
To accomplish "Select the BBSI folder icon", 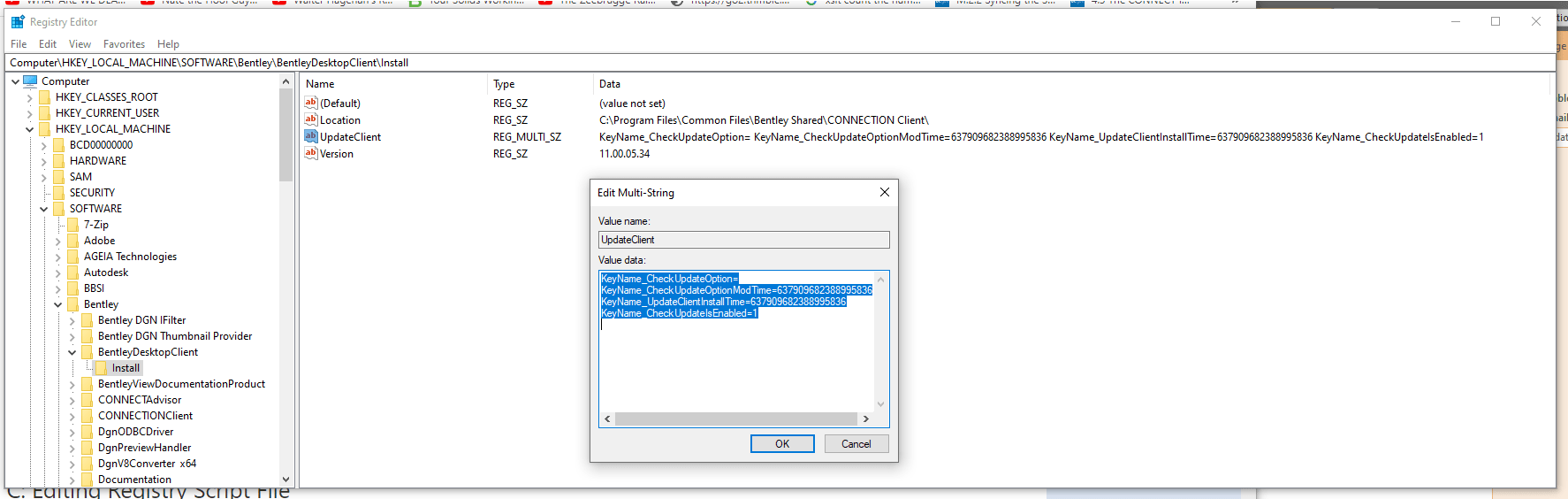I will click(73, 288).
